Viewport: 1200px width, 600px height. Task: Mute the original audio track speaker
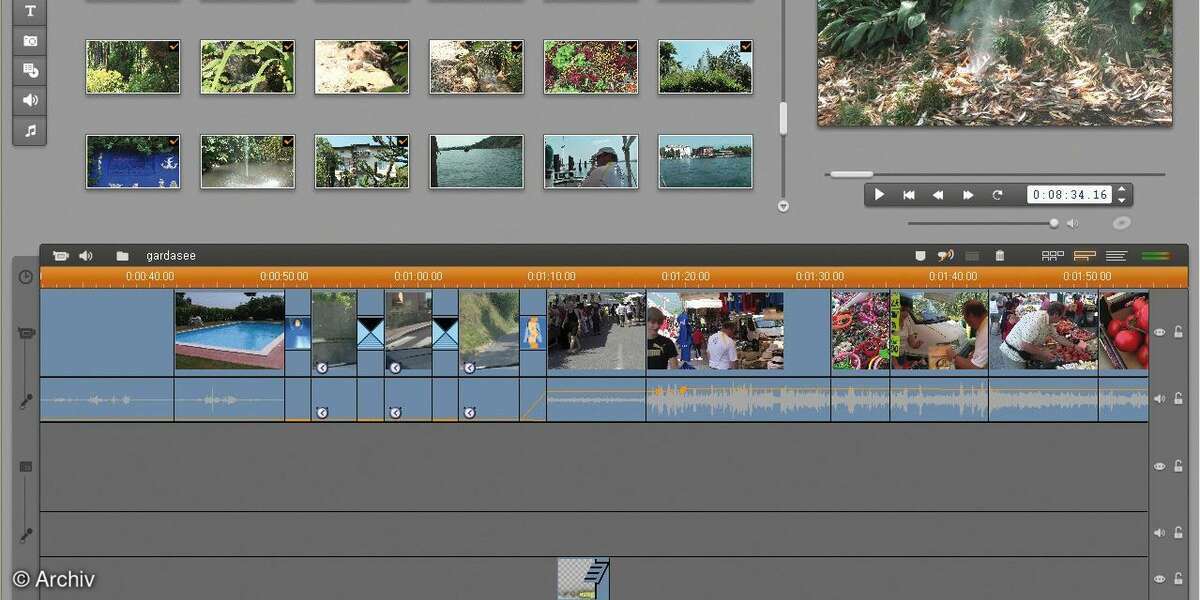coord(1160,399)
